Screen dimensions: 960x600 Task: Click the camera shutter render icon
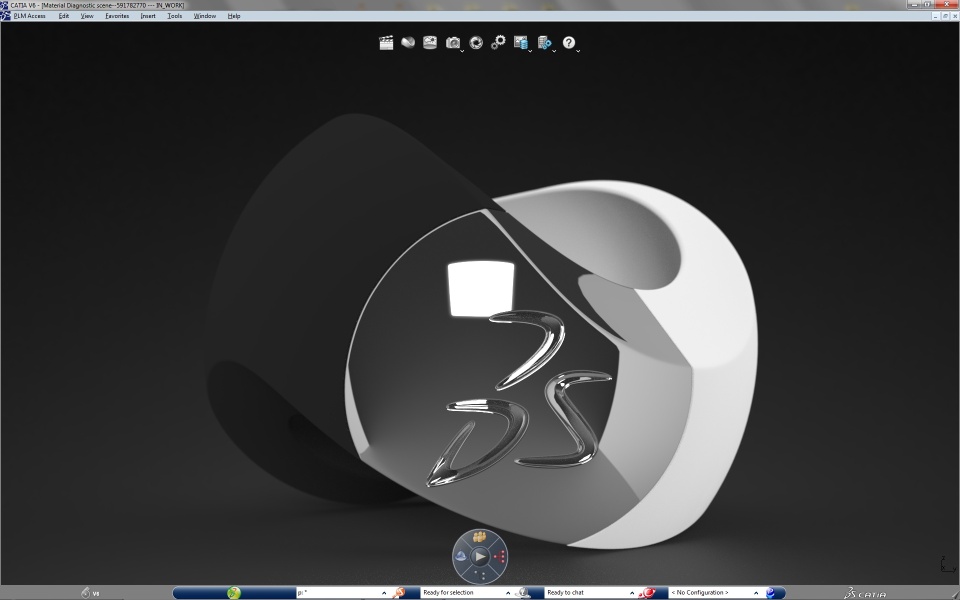point(476,42)
